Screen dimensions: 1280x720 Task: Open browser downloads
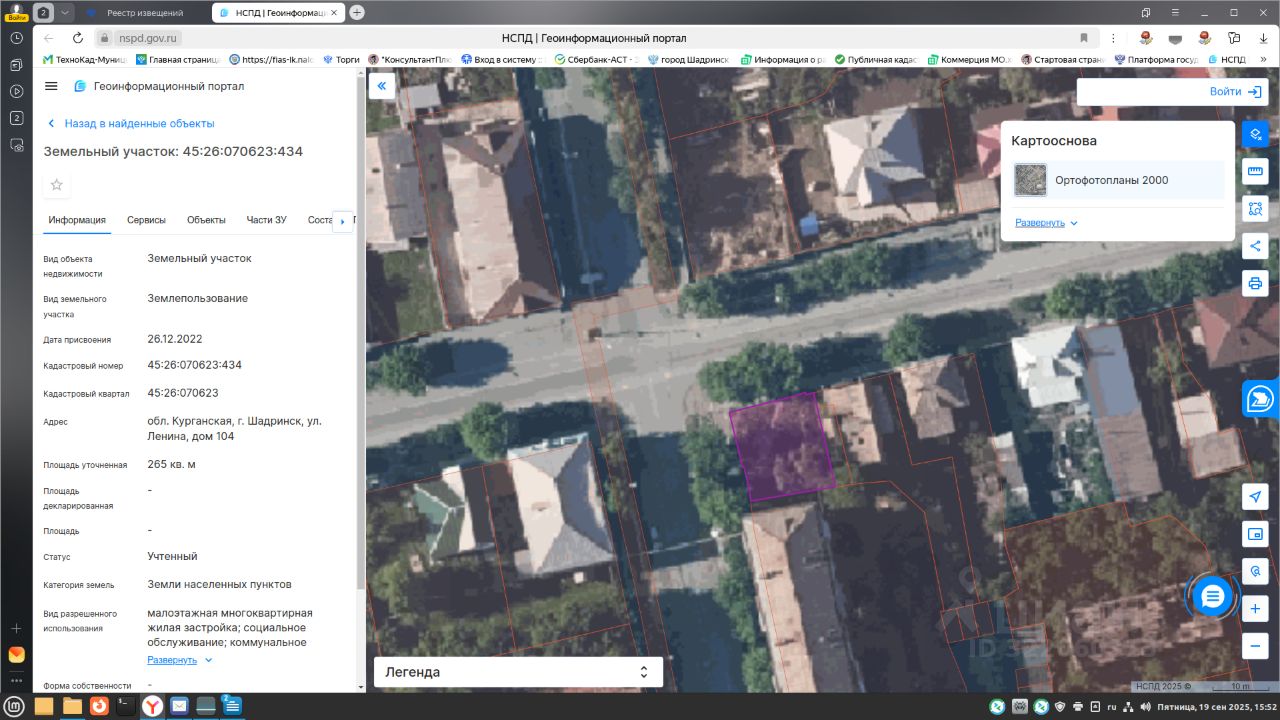coord(1262,38)
